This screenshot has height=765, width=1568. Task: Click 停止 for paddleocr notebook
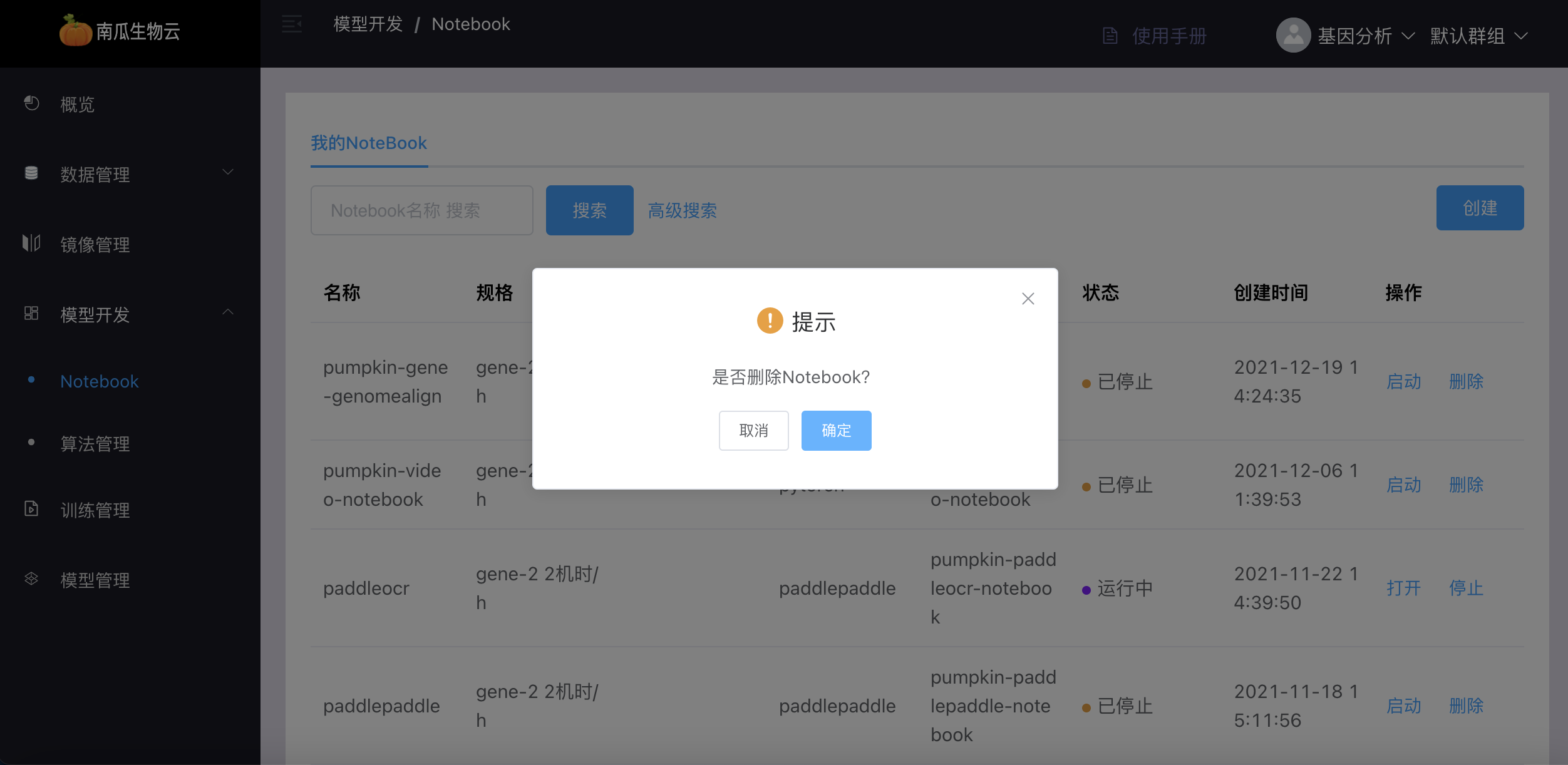point(1466,588)
